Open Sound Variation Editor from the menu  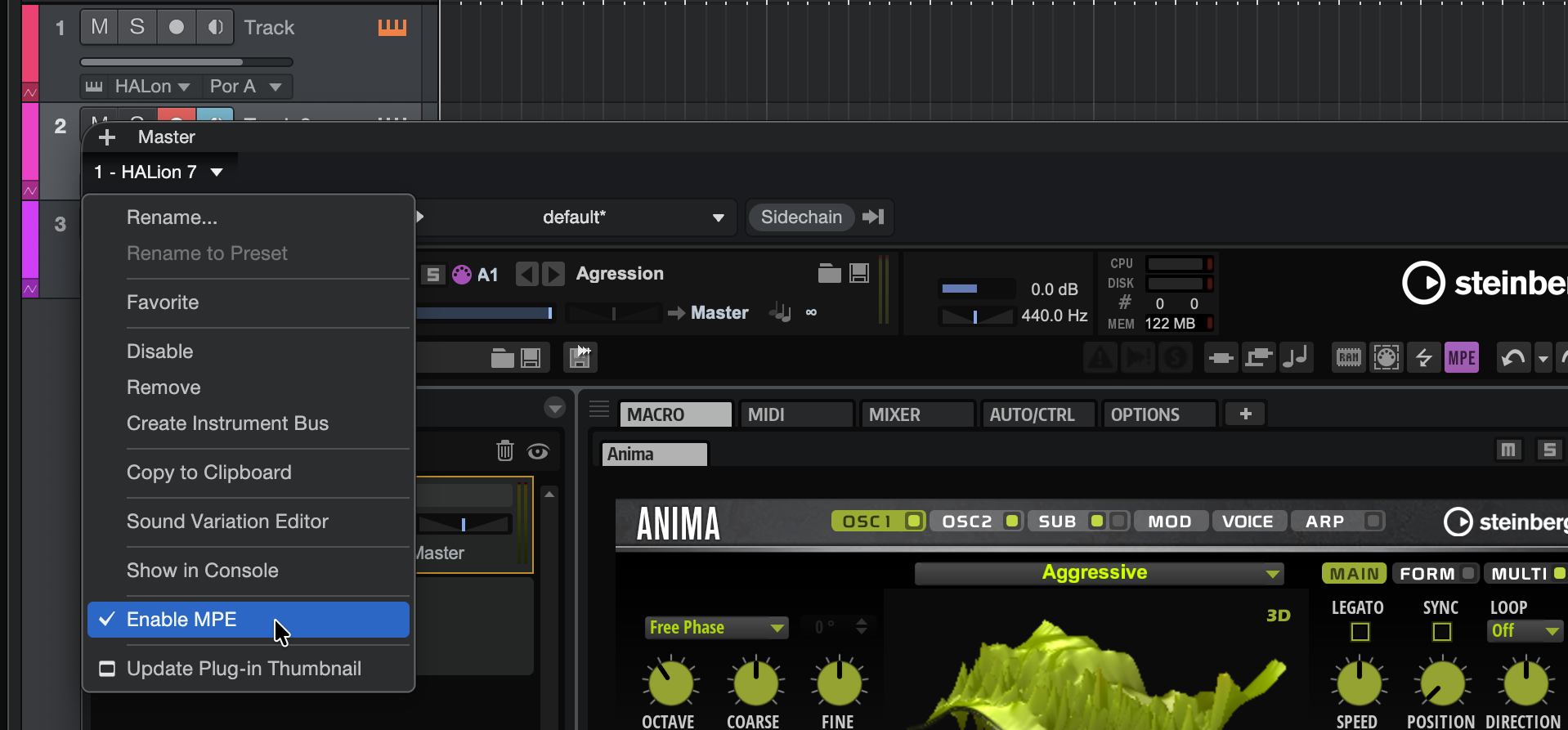coord(248,522)
